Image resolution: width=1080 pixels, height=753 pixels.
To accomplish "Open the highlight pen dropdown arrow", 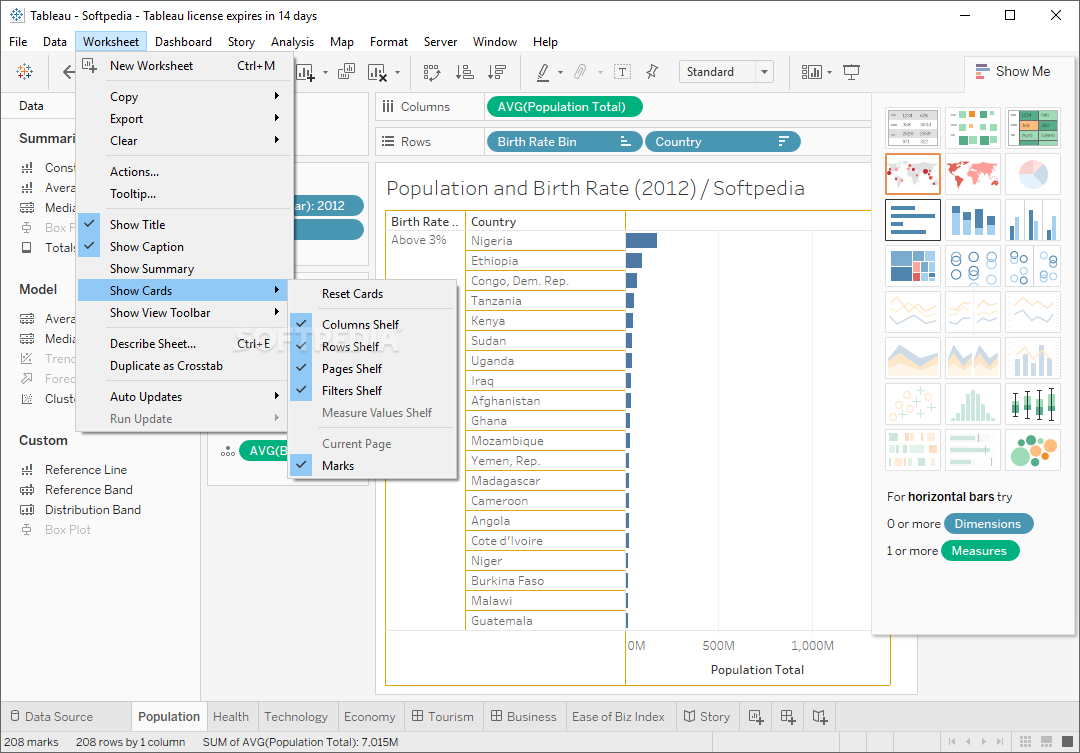I will [560, 72].
